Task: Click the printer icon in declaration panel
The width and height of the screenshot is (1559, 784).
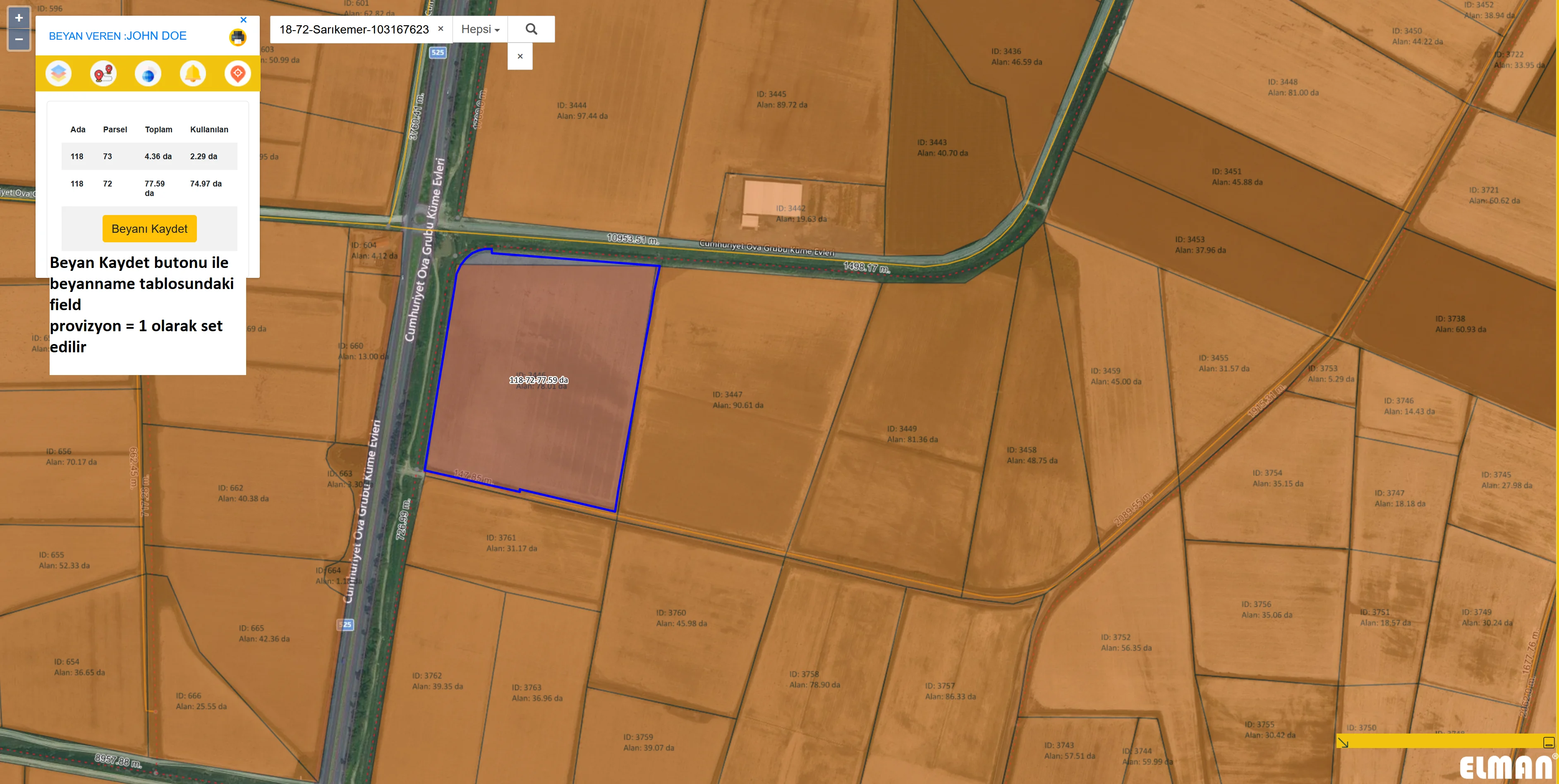Action: pos(238,38)
